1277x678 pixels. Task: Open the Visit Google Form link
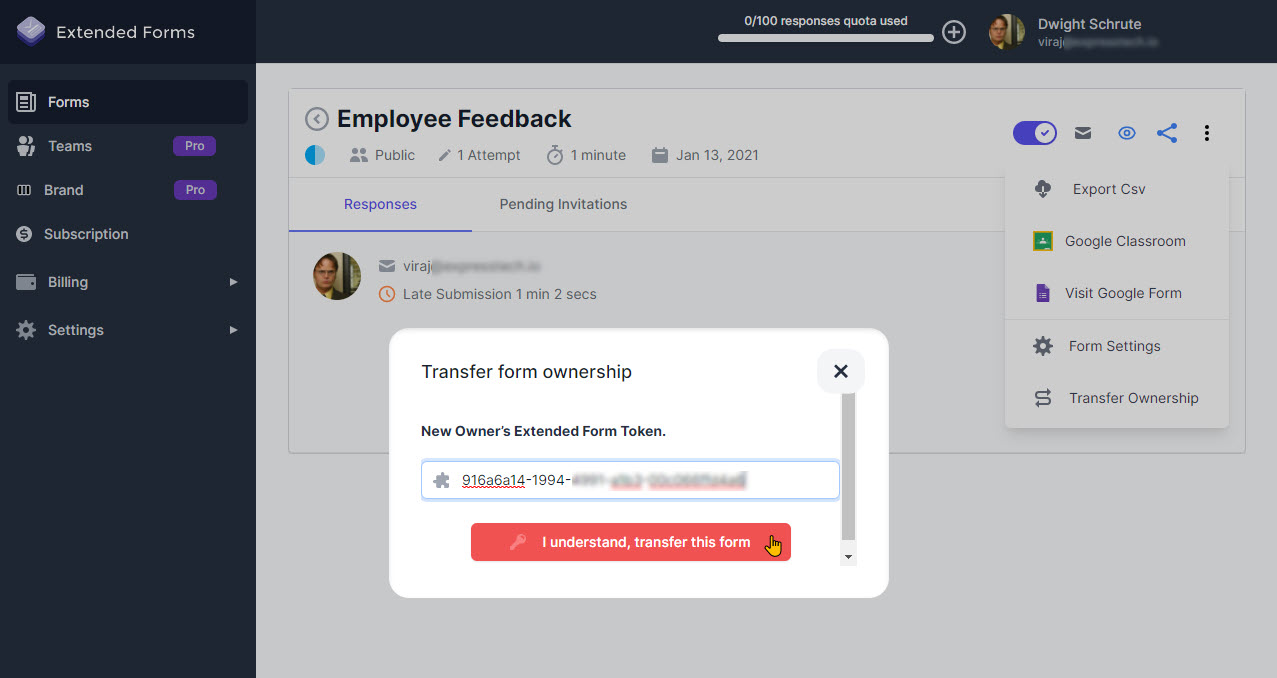(1124, 293)
